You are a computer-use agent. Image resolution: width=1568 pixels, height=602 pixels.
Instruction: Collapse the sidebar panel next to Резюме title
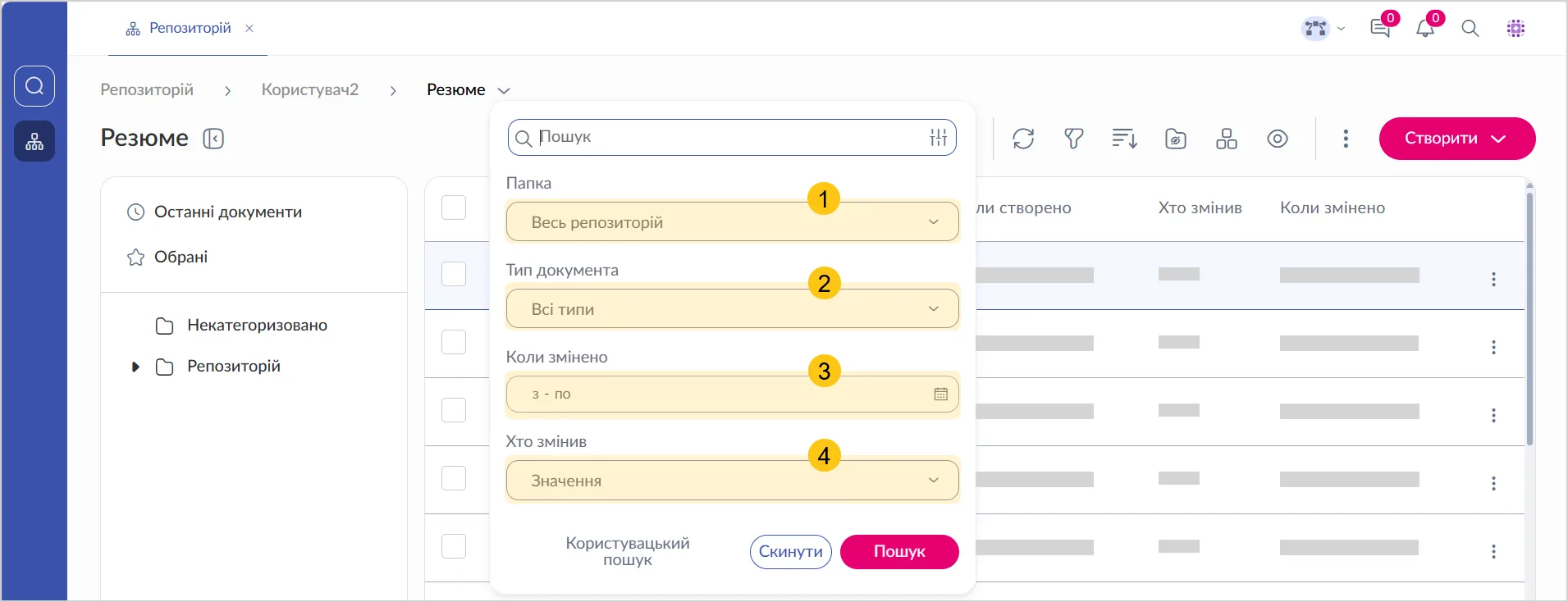tap(213, 139)
